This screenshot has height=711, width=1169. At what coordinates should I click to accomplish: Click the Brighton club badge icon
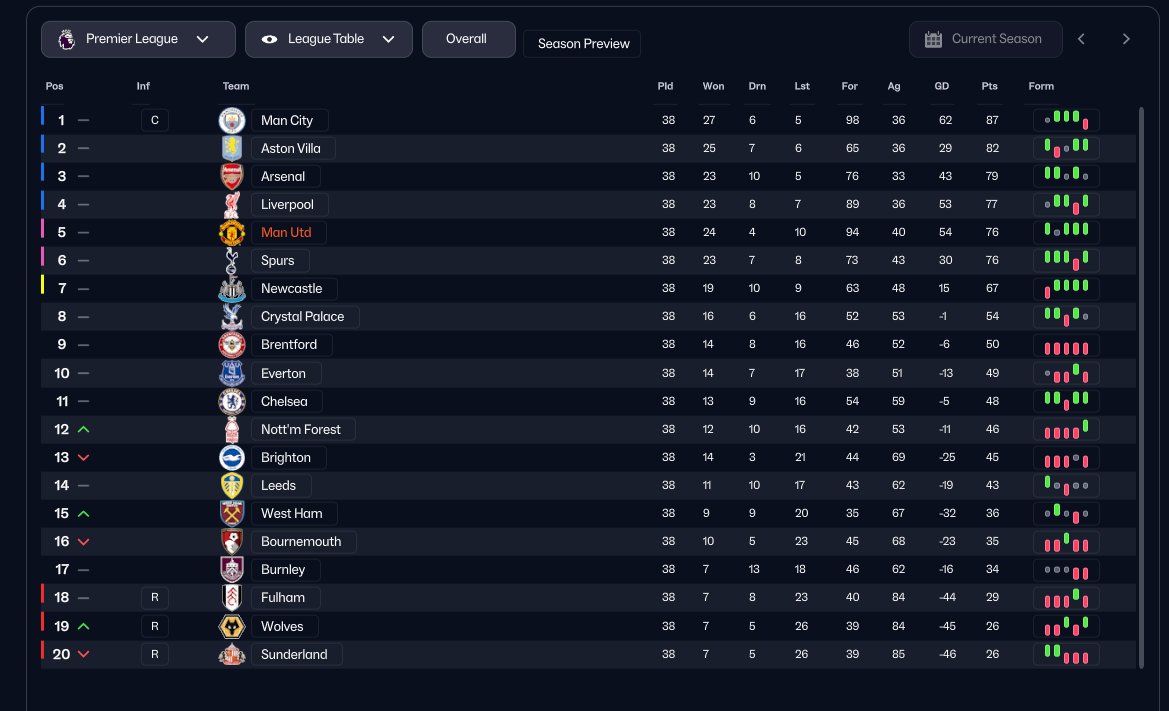click(x=232, y=457)
